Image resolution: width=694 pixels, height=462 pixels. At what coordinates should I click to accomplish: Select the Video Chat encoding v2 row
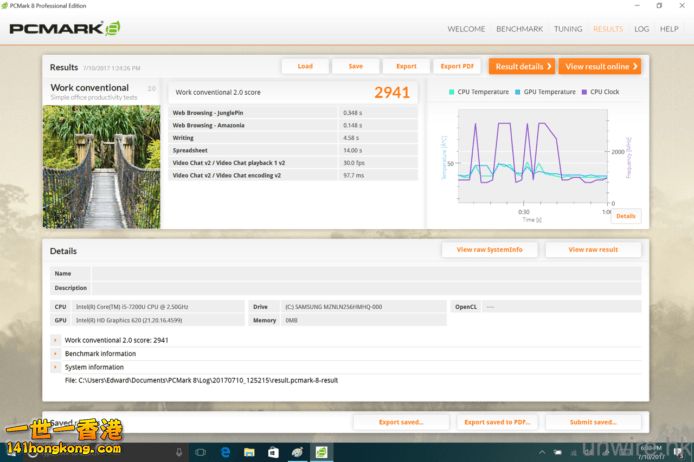coord(293,175)
